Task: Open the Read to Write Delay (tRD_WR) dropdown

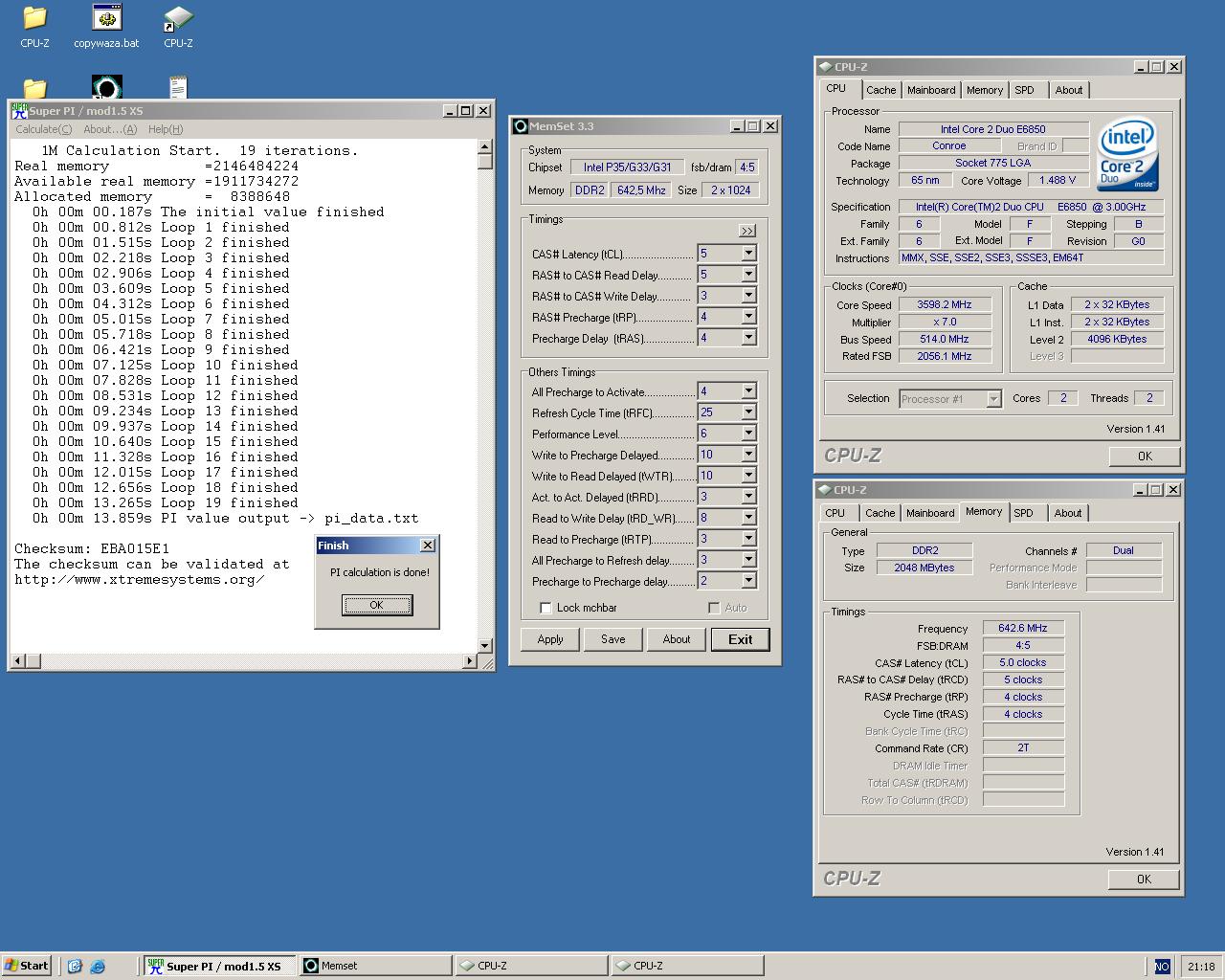Action: [748, 518]
